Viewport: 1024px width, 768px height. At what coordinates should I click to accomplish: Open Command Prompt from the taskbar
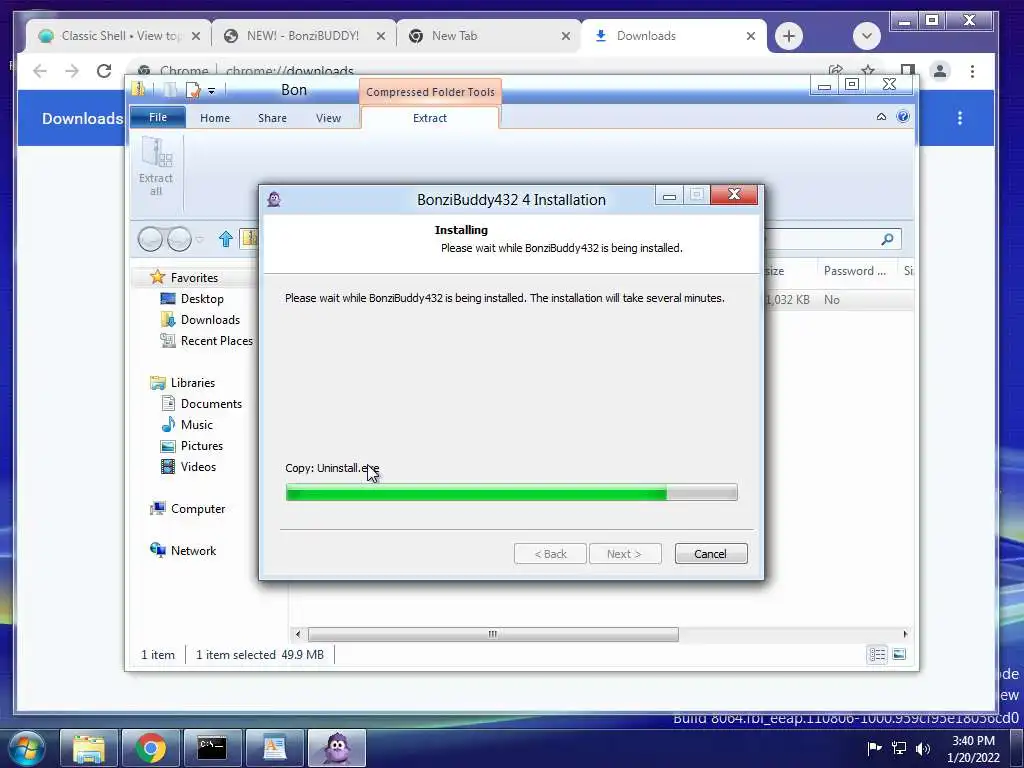pos(213,748)
